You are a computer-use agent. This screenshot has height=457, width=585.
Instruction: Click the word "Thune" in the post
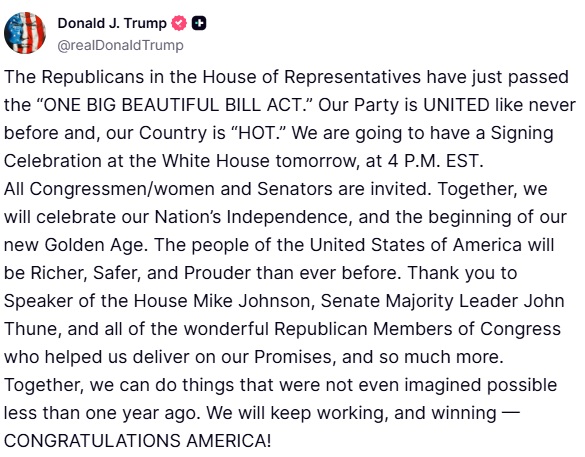(31, 329)
